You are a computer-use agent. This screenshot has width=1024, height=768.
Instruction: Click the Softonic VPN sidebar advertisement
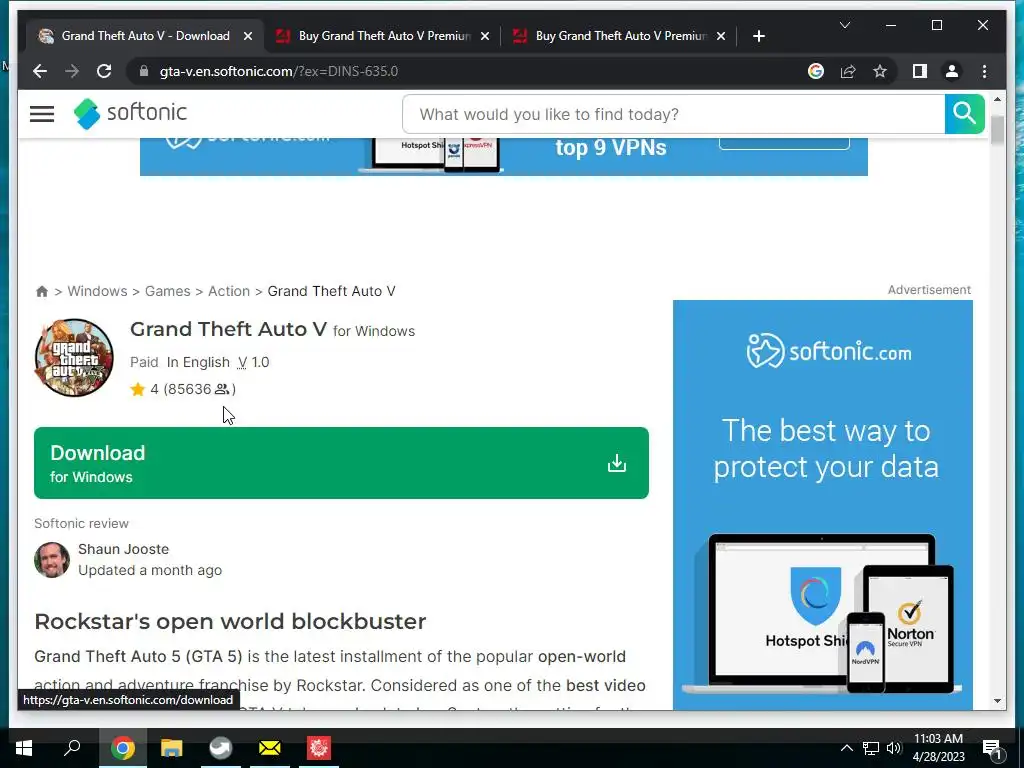[x=823, y=505]
